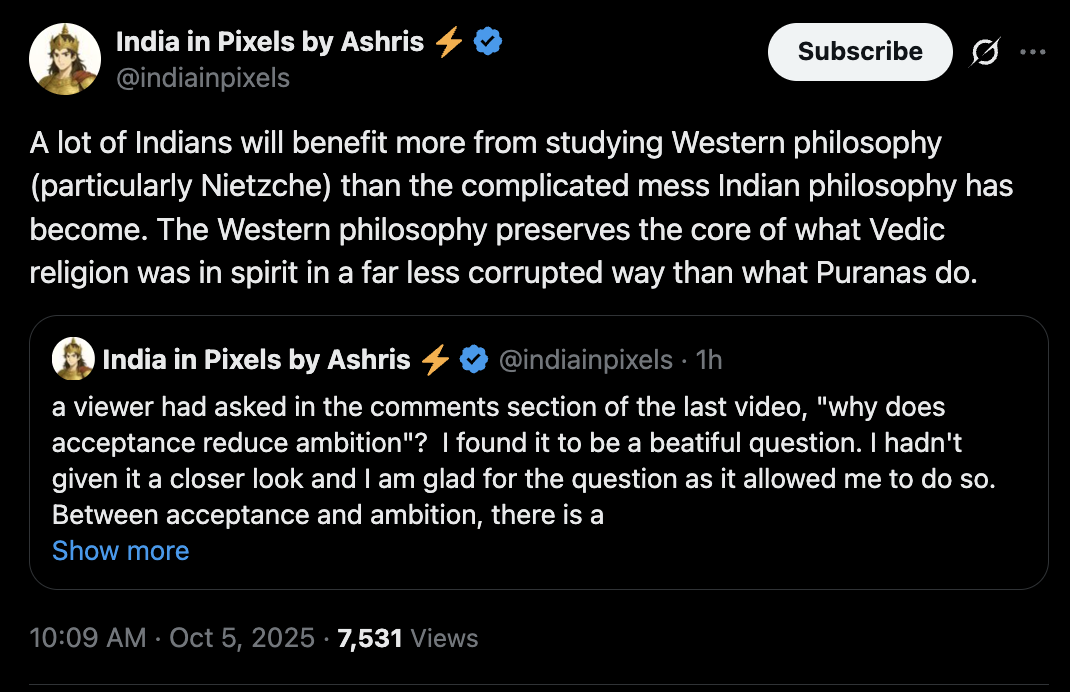This screenshot has width=1070, height=692.
Task: Open the large profile avatar of the tweet author
Action: [65, 59]
